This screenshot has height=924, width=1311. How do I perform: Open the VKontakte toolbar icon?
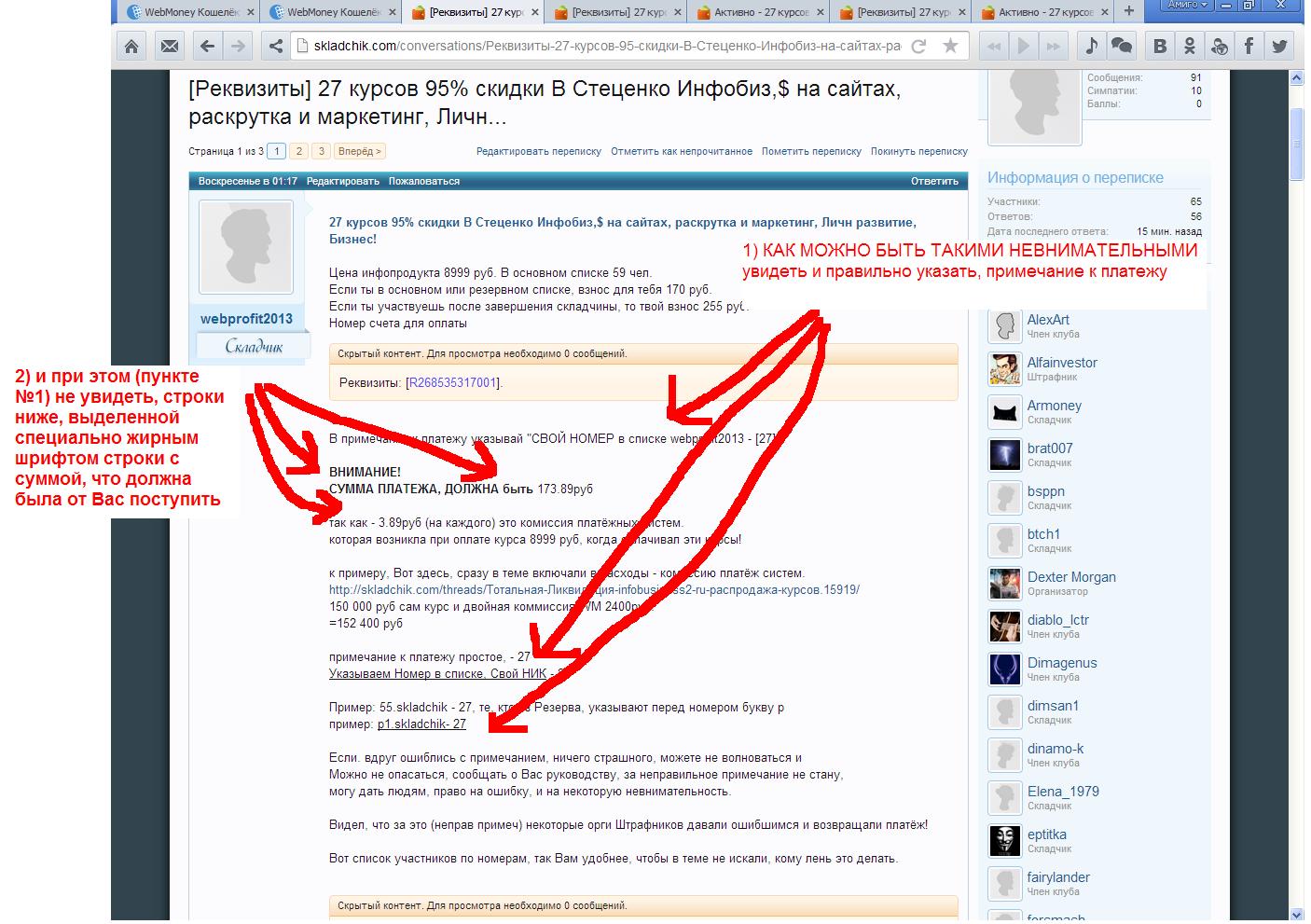1160,46
